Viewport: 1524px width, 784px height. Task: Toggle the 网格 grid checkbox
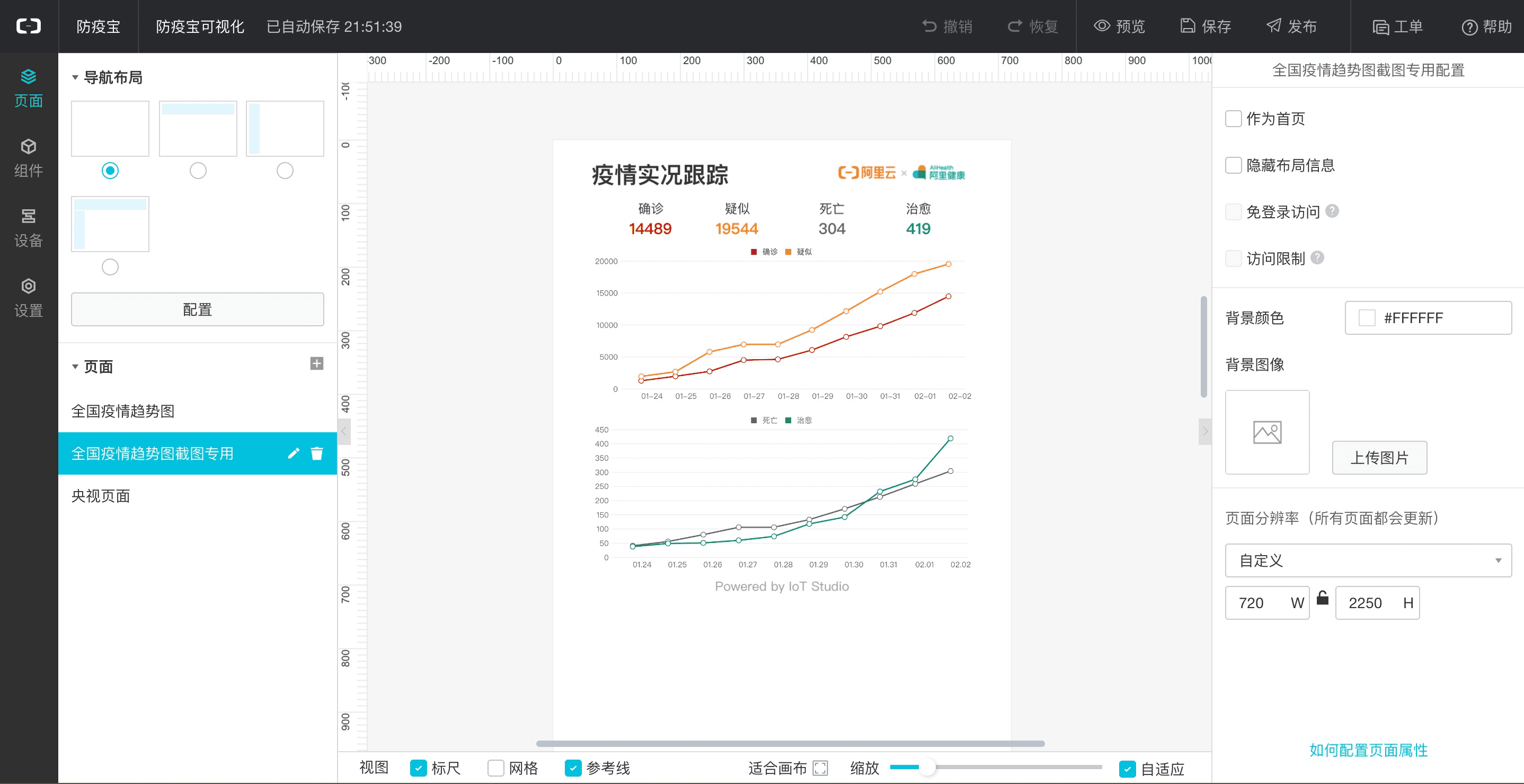pos(495,768)
